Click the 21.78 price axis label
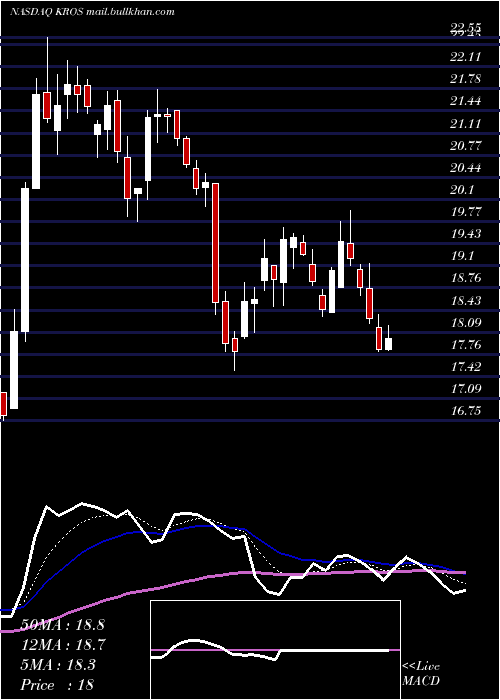Screen dimensions: 500x700 click(466, 79)
